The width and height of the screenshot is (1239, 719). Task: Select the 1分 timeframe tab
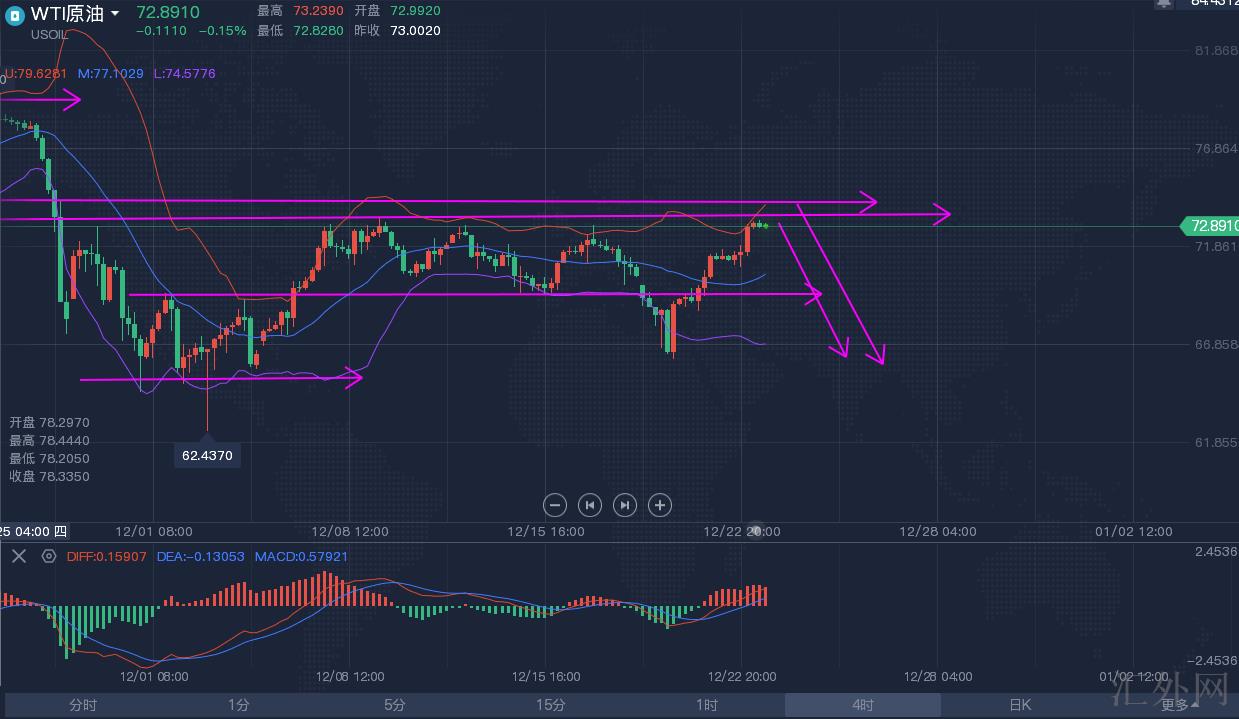[238, 705]
